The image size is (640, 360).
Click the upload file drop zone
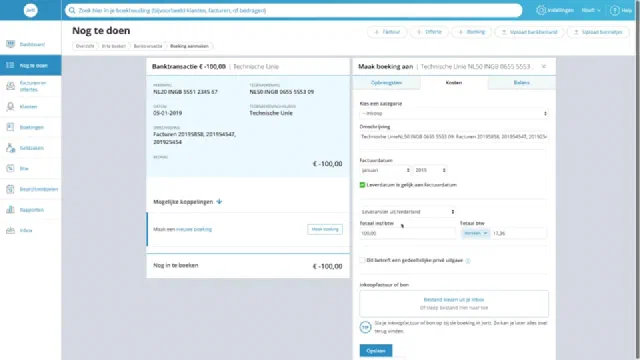(x=454, y=304)
